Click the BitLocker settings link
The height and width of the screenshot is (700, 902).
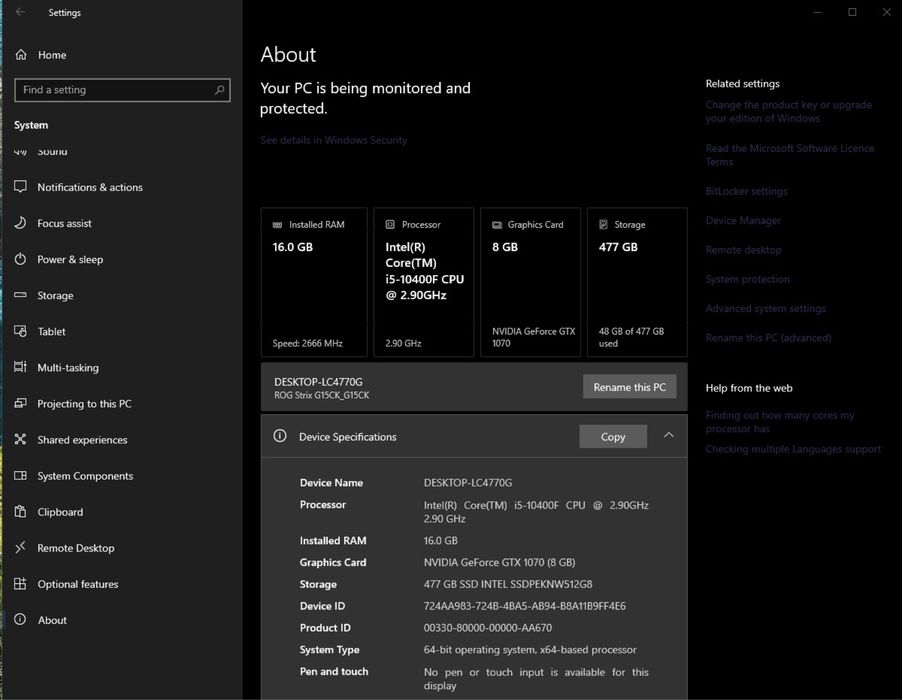click(746, 191)
